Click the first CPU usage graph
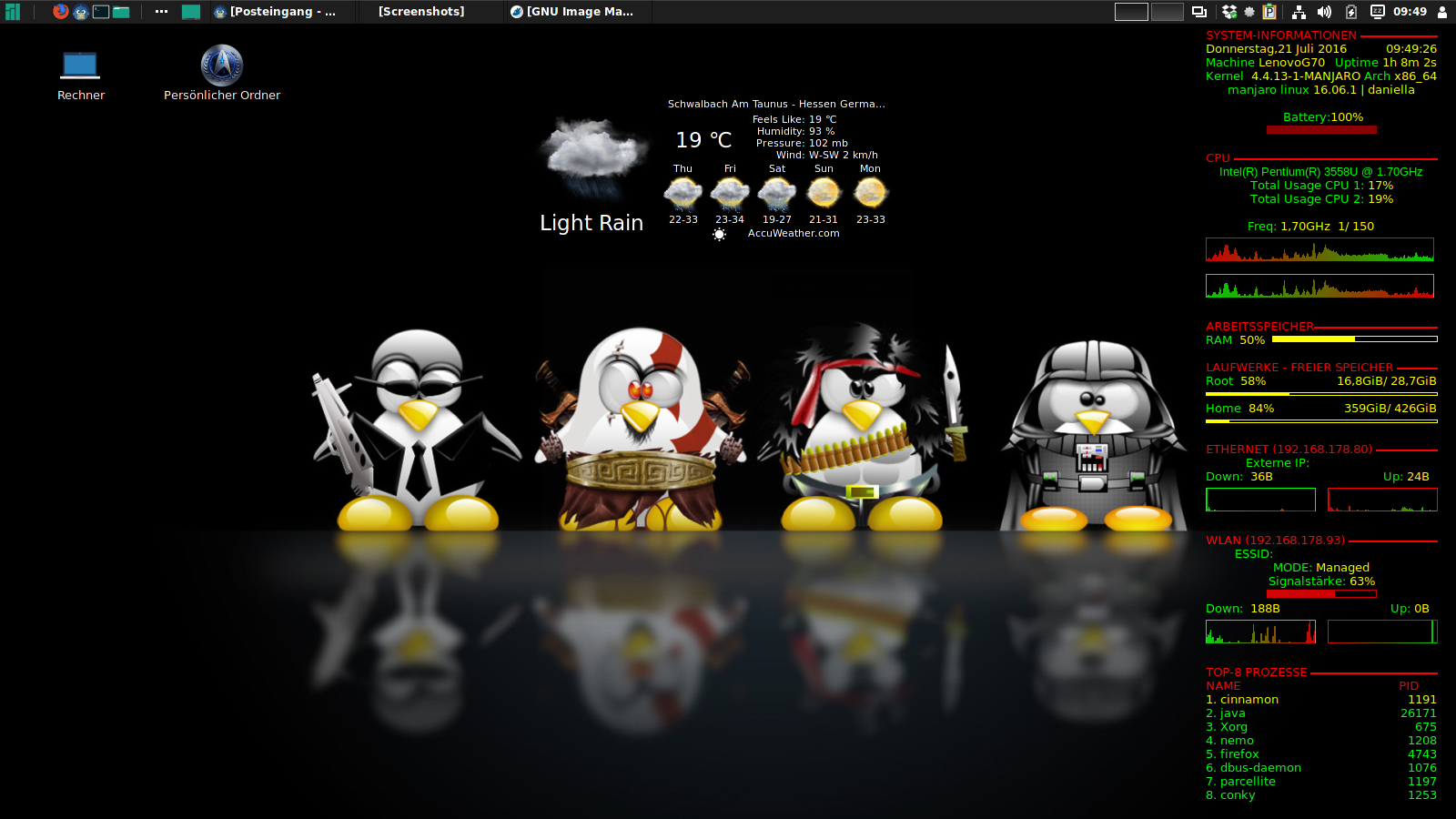 (1319, 250)
